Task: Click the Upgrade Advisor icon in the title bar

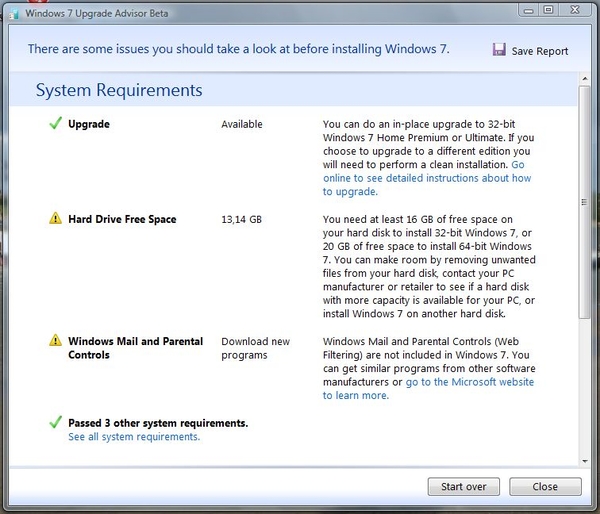Action: point(14,14)
